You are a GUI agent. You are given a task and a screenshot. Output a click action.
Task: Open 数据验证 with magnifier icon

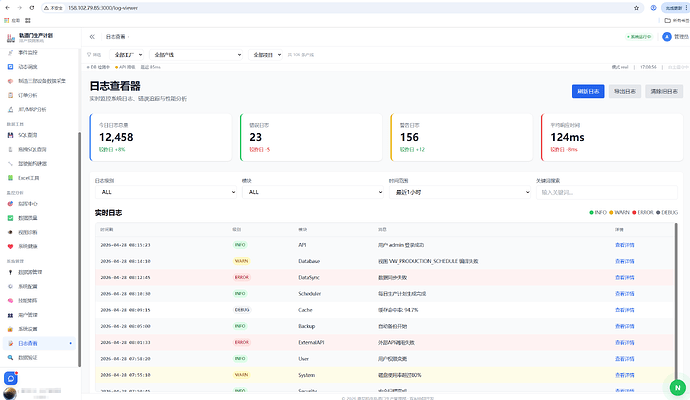click(28, 358)
